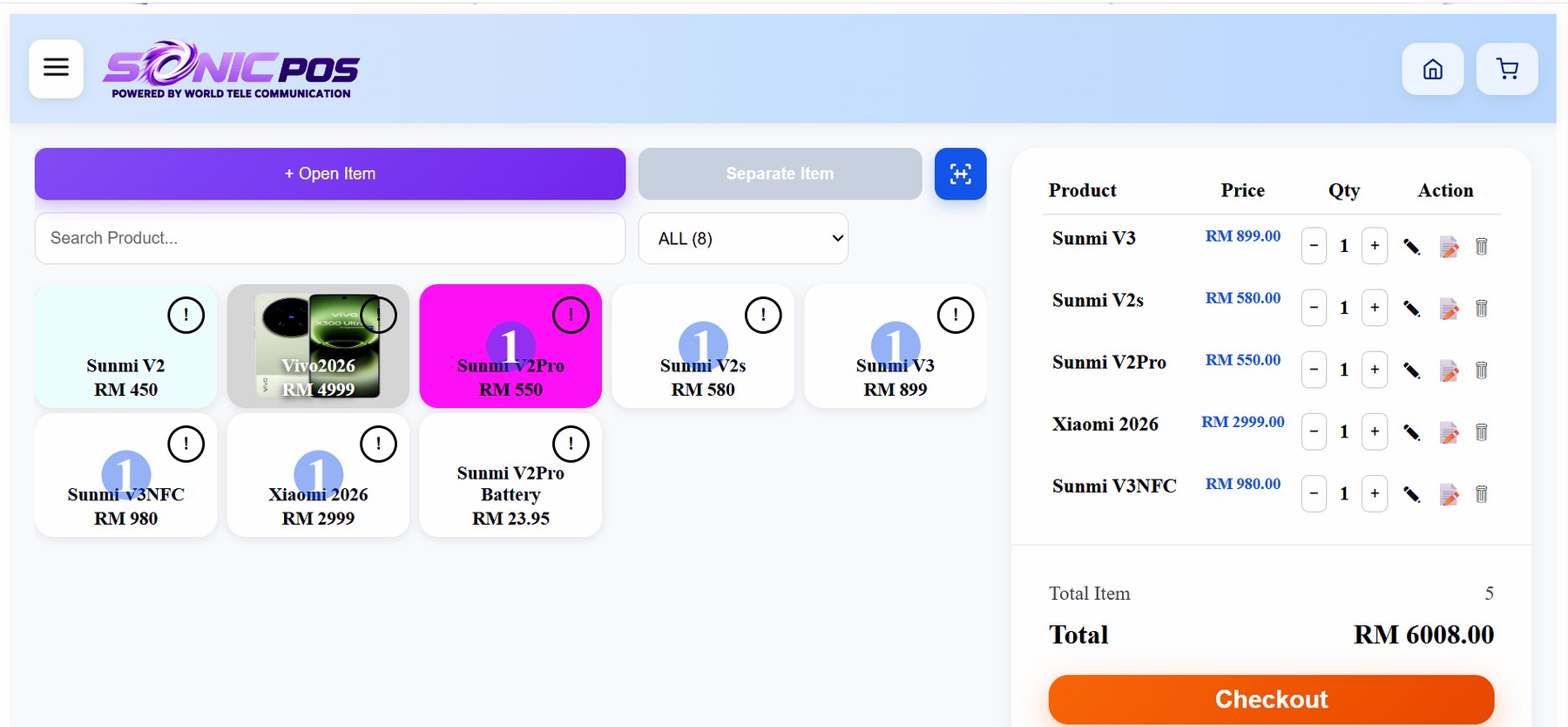Decrease Sunmi V3 quantity with minus
Image resolution: width=1568 pixels, height=727 pixels.
point(1314,246)
